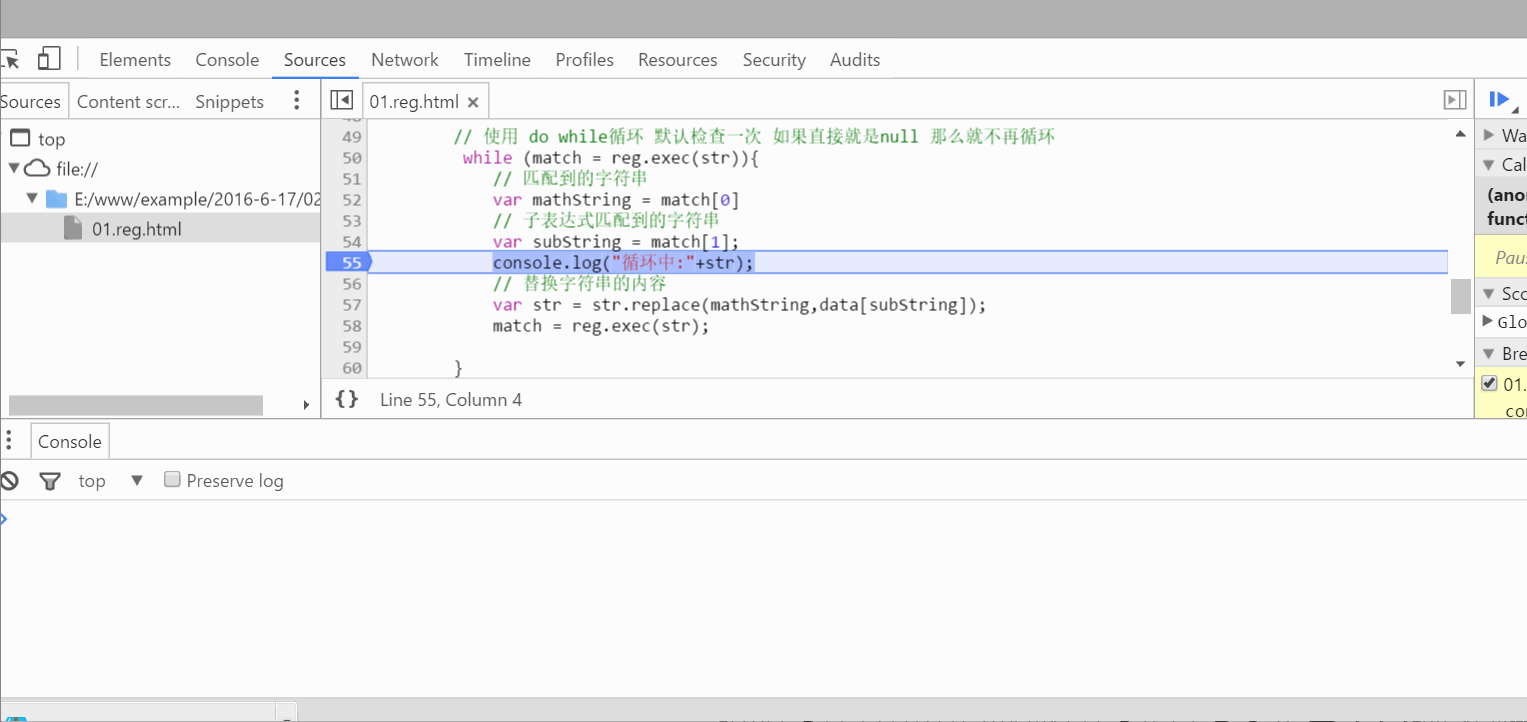Click the pretty print braces icon

[x=347, y=399]
